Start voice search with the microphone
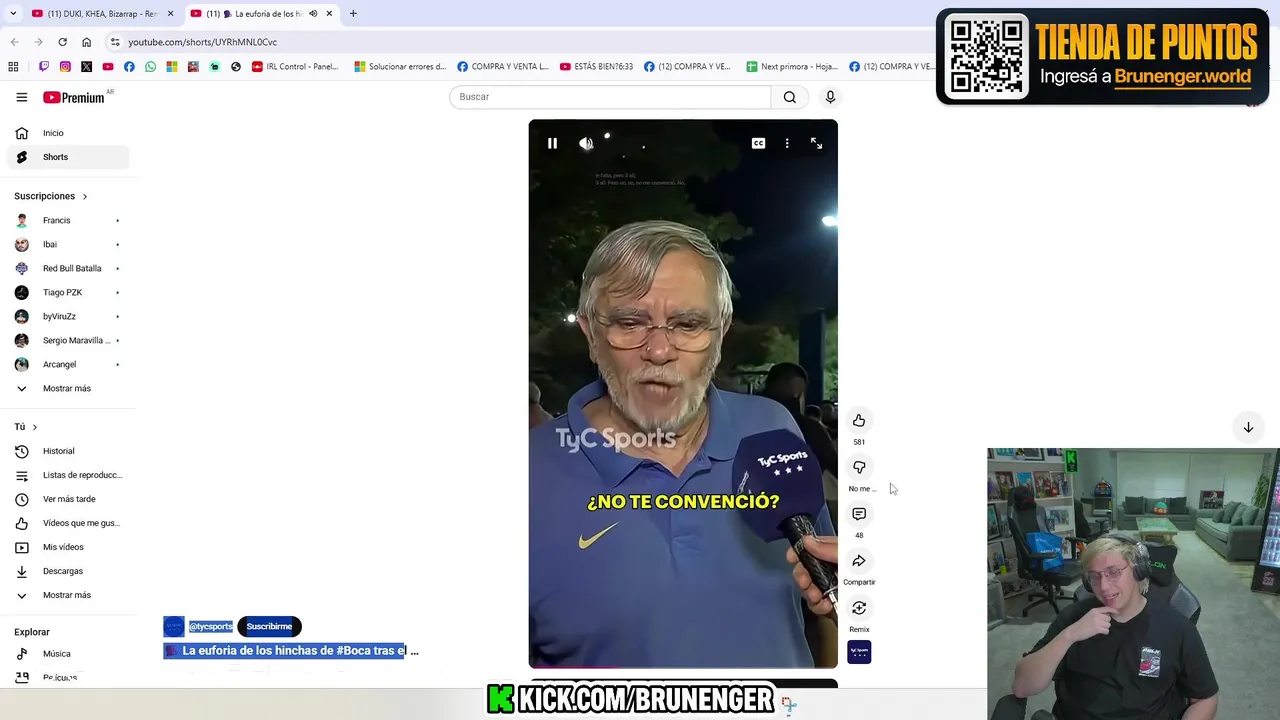 [830, 97]
